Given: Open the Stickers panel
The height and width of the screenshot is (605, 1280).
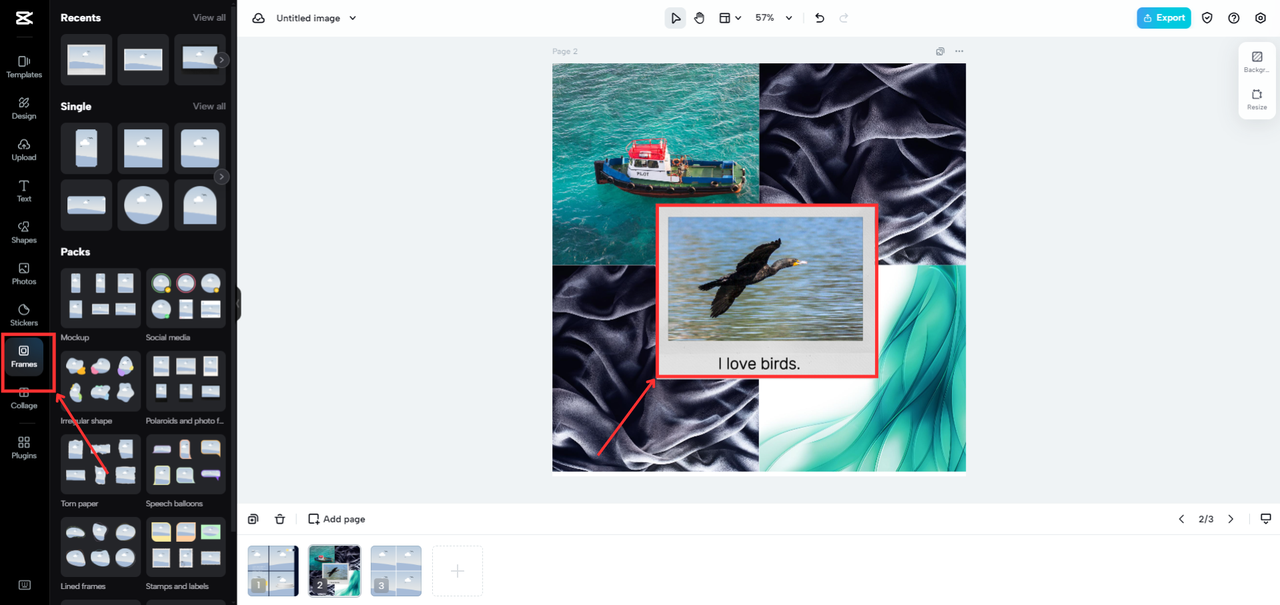Looking at the screenshot, I should coord(24,315).
